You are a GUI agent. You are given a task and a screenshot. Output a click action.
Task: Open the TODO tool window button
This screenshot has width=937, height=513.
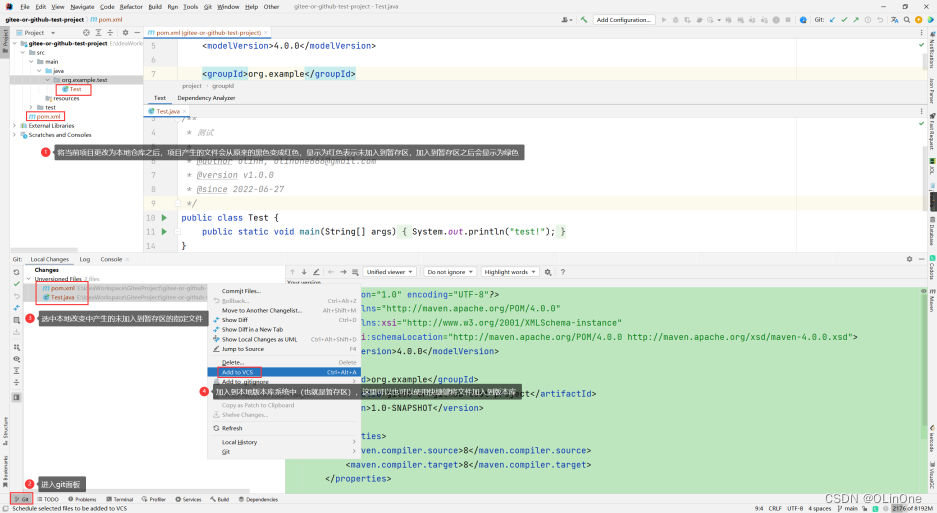coord(48,499)
